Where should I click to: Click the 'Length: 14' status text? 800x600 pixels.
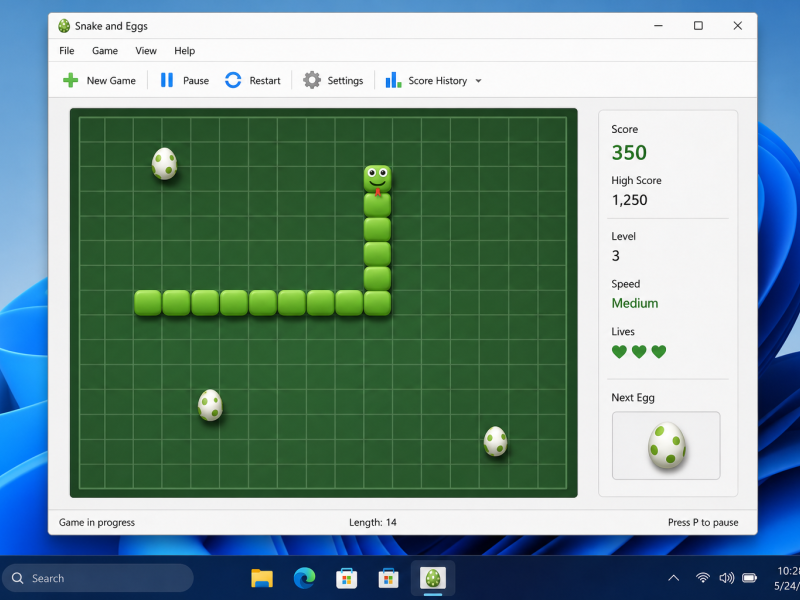373,522
